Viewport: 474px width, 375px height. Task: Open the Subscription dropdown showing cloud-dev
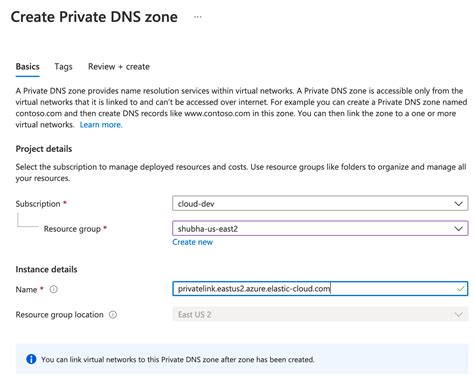pyautogui.click(x=320, y=203)
